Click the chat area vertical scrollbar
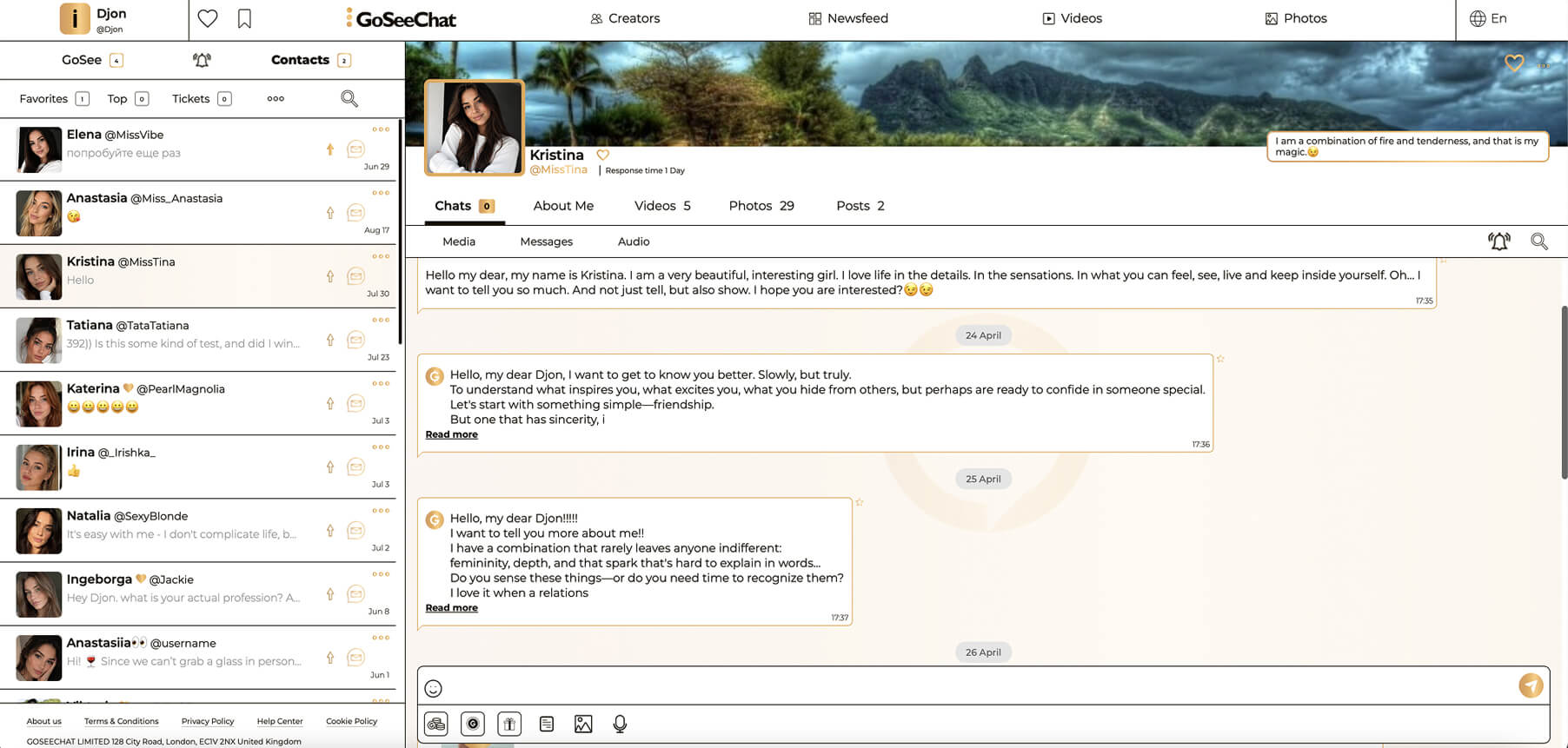The height and width of the screenshot is (748, 1568). (x=1564, y=391)
